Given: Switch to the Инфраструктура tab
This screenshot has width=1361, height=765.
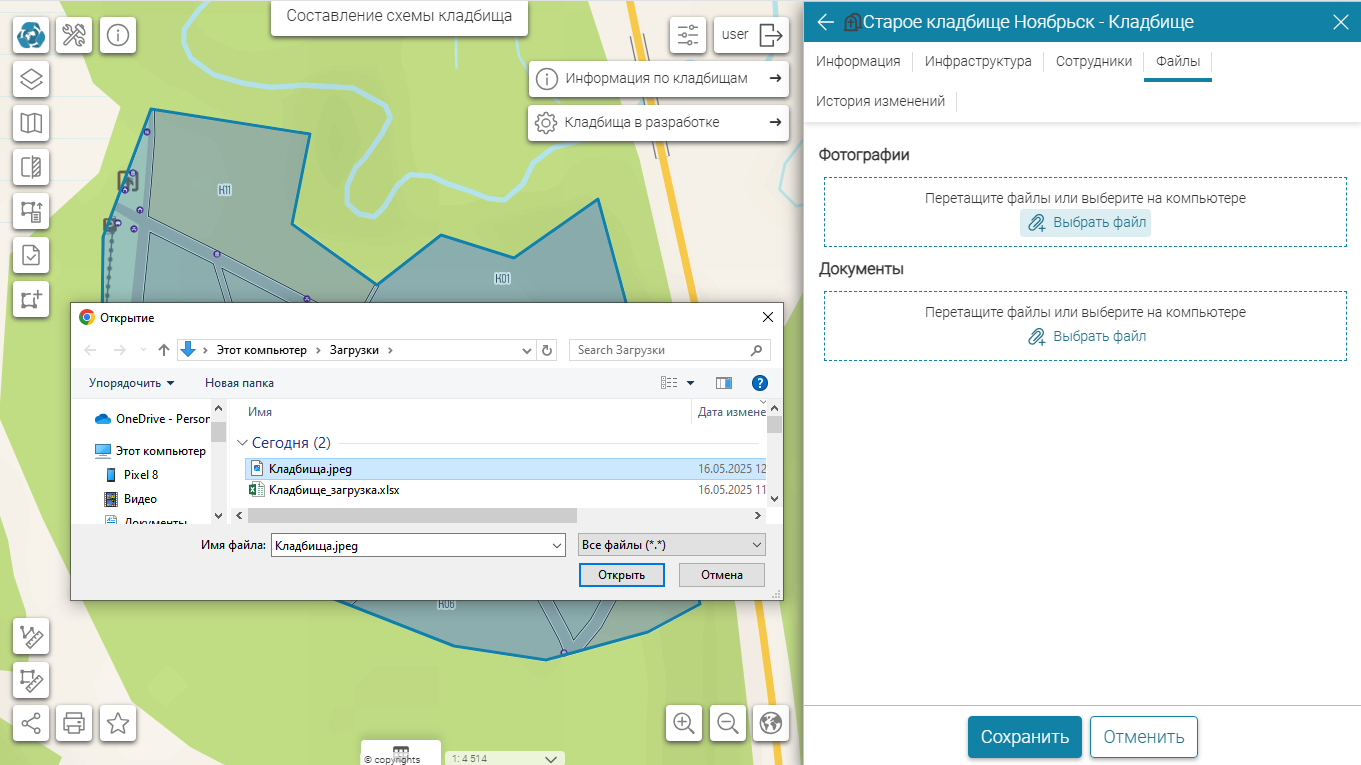Looking at the screenshot, I should (977, 62).
